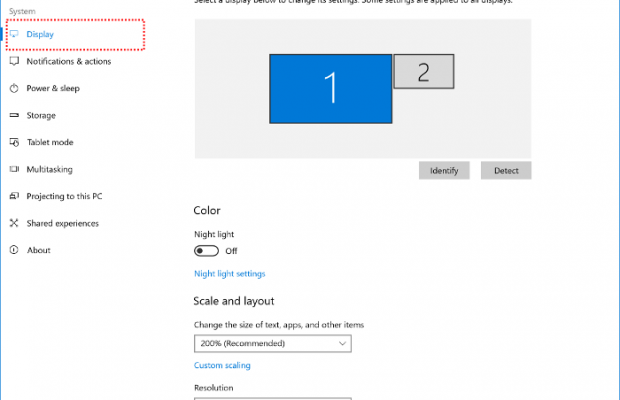Click the Storage drive icon
This screenshot has width=620, height=400.
(15, 115)
